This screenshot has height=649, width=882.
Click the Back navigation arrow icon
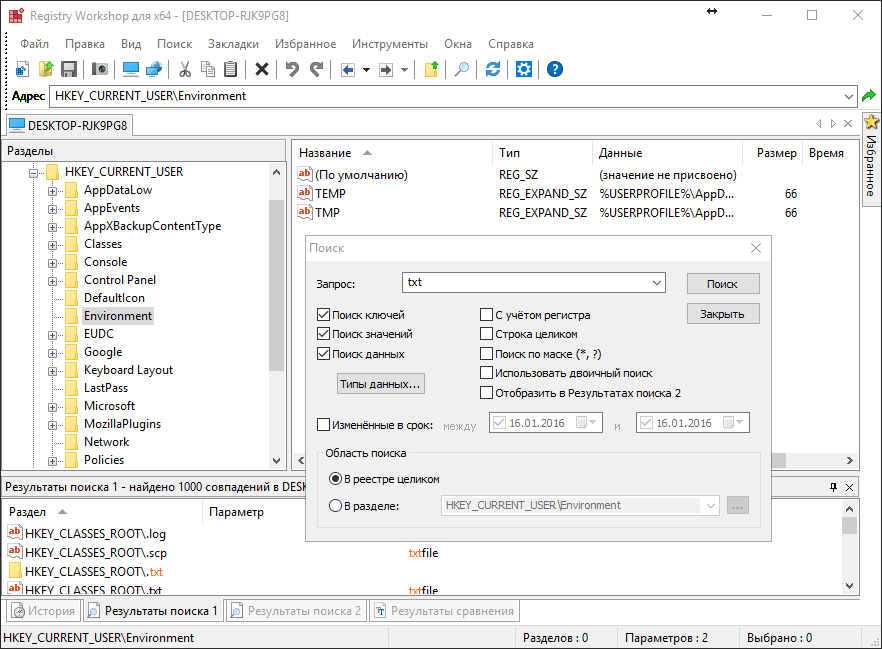point(348,70)
